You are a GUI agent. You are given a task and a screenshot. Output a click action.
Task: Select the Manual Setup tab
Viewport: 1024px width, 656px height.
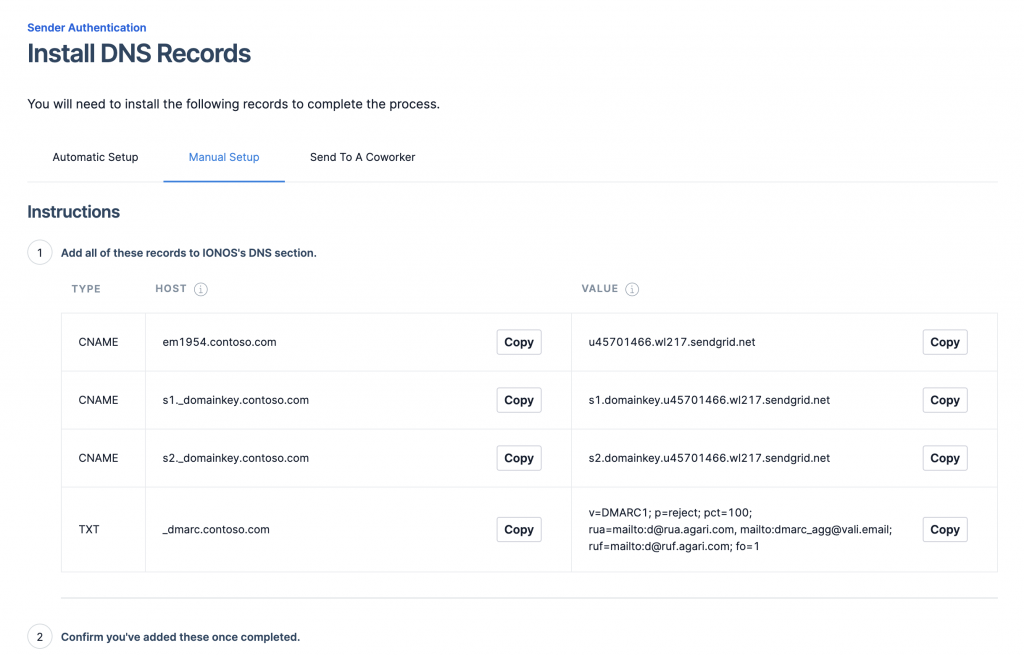224,157
